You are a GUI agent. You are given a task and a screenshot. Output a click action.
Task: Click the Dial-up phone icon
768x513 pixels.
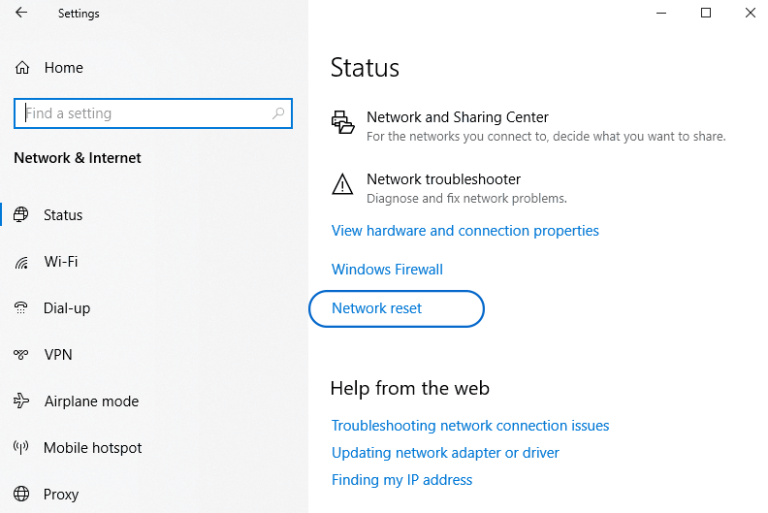21,308
